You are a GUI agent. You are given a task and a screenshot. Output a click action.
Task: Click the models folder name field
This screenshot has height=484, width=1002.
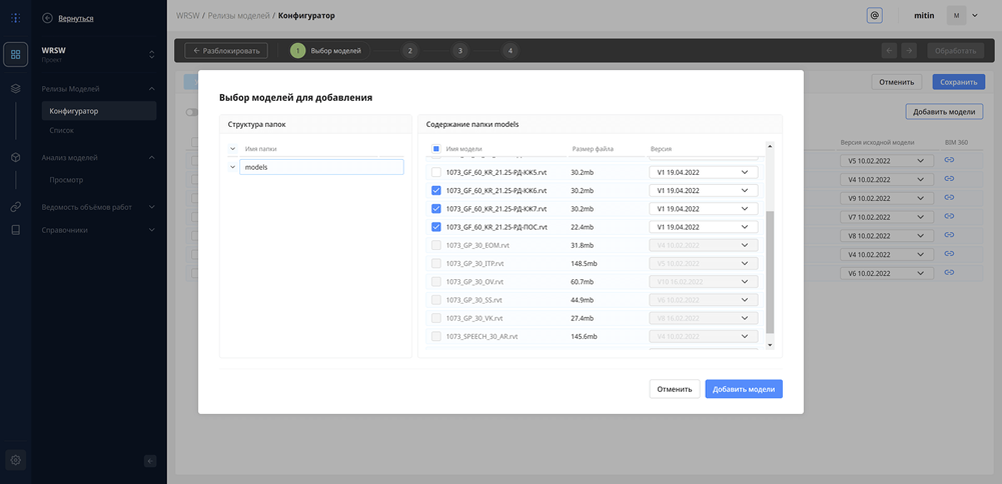[321, 167]
